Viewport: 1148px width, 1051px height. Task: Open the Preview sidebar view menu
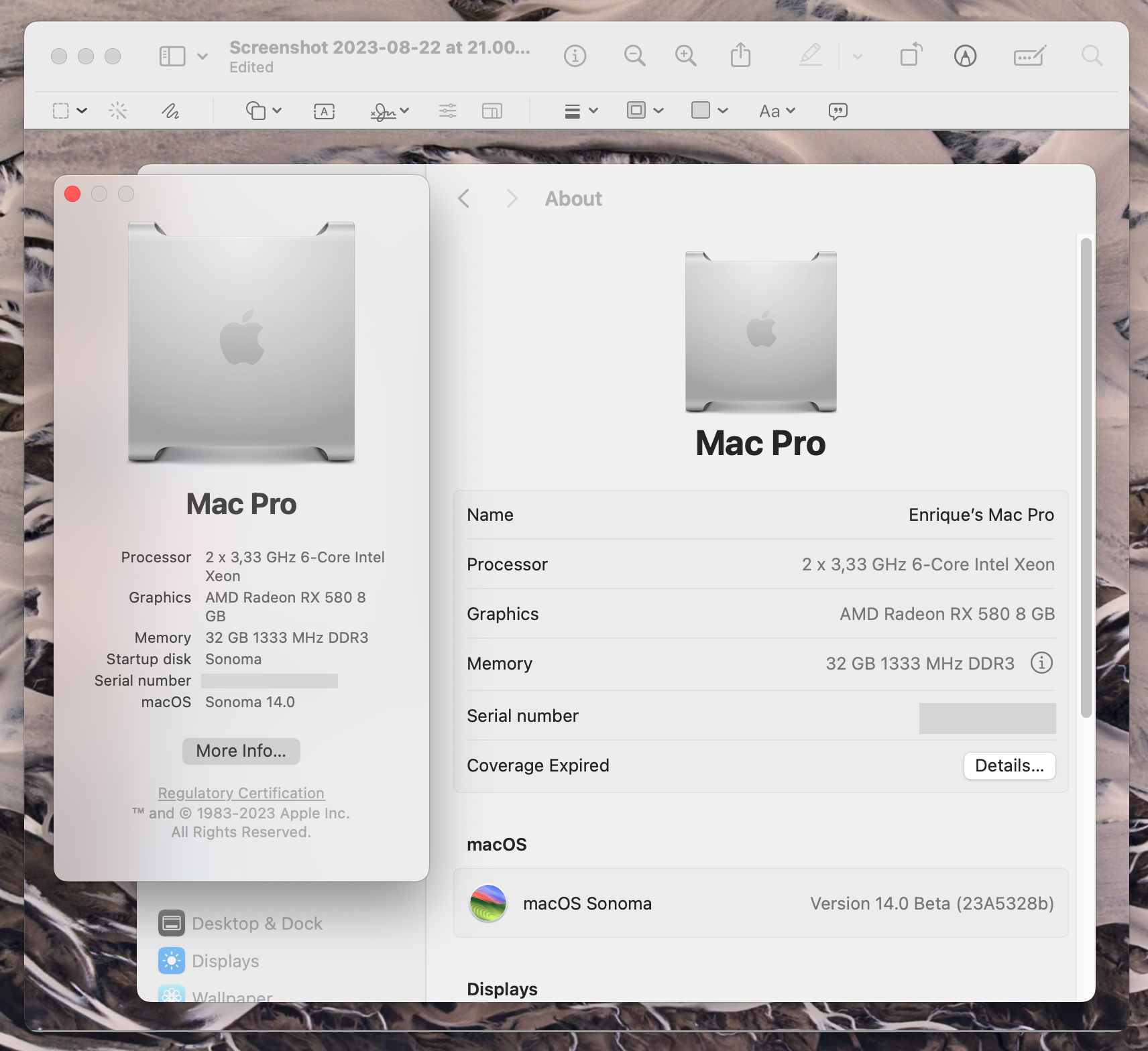coord(183,56)
